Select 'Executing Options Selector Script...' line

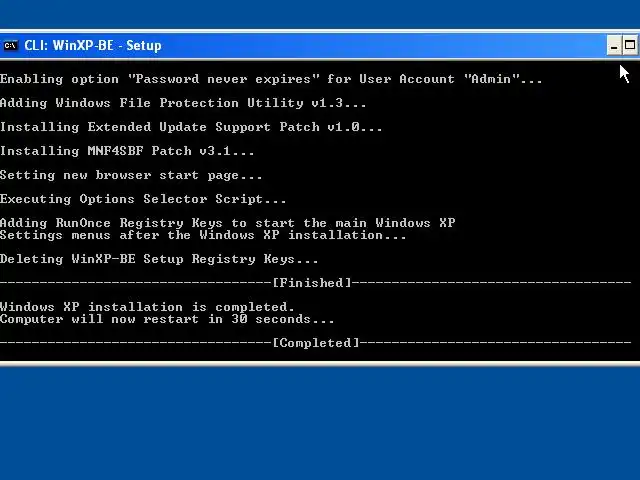[x=143, y=199]
